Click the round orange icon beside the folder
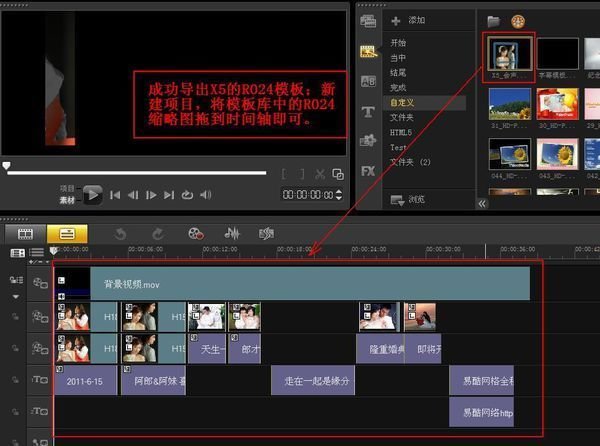The image size is (600, 446). point(518,22)
